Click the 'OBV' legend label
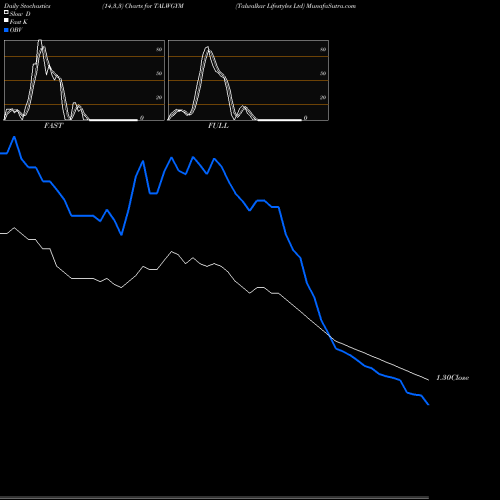 coord(16,30)
